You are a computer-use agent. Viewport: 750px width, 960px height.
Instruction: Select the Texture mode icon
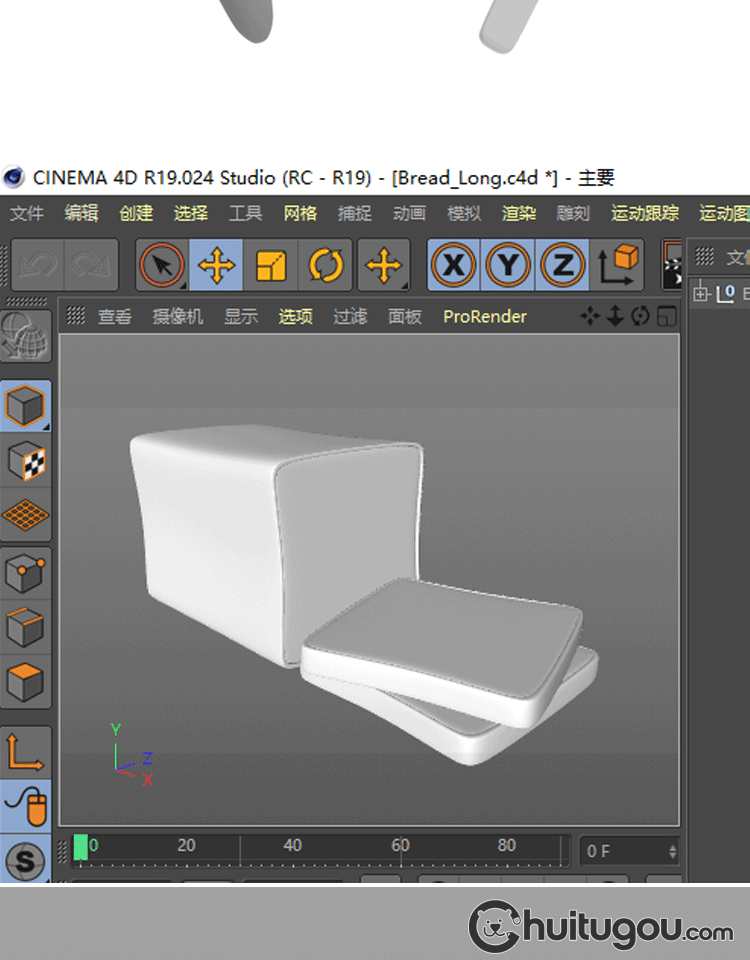point(25,461)
